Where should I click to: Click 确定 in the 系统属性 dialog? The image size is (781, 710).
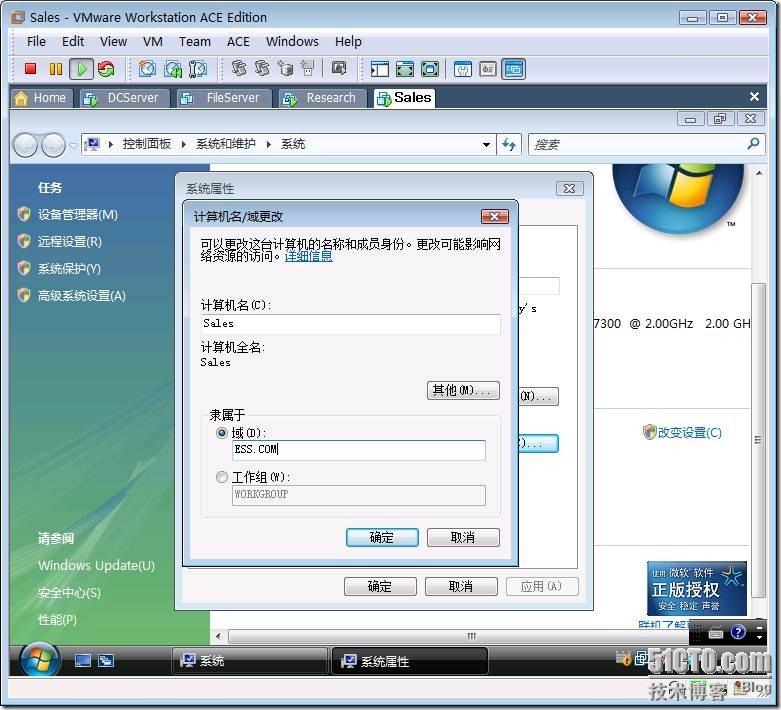[380, 586]
